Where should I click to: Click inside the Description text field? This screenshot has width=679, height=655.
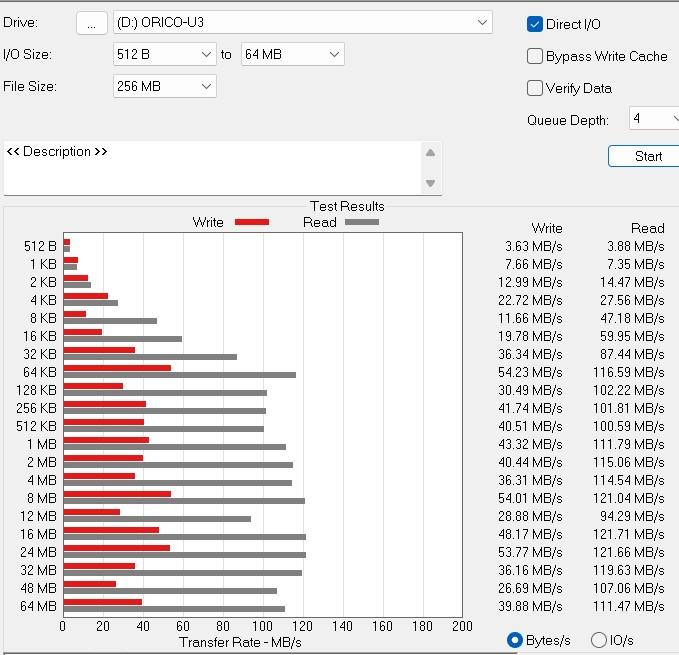tap(212, 168)
